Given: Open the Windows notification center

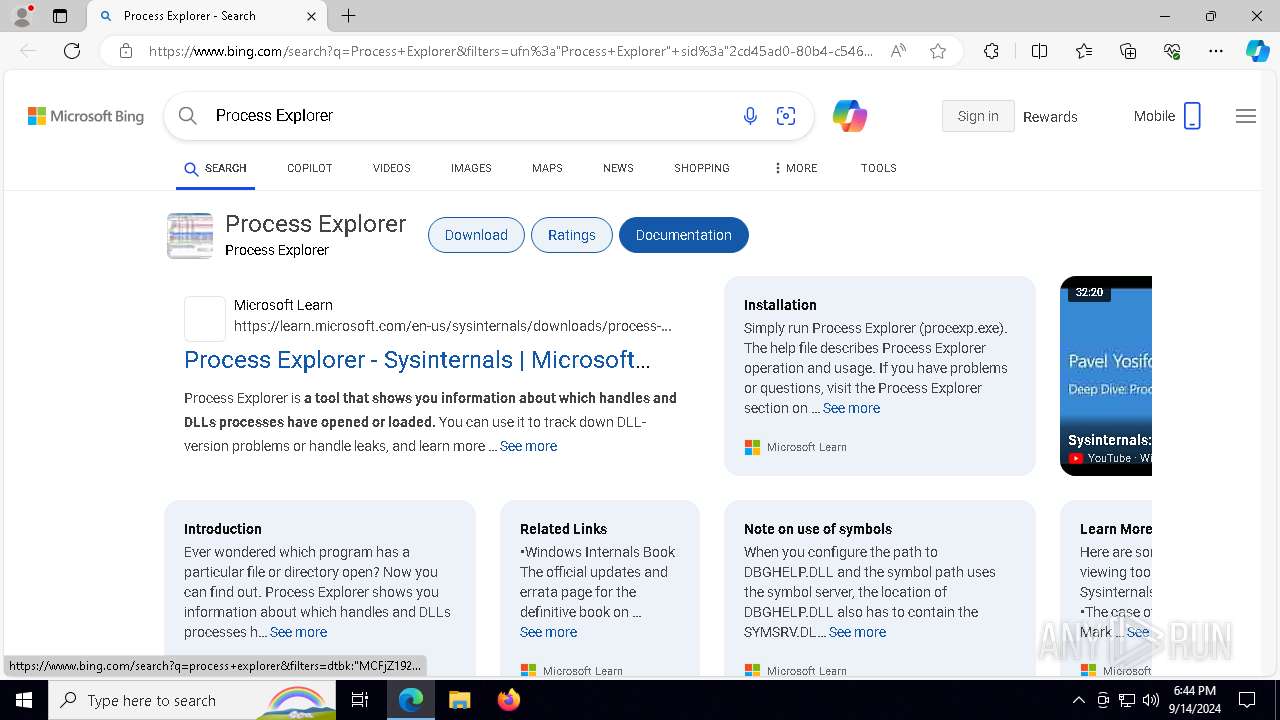Looking at the screenshot, I should point(1247,700).
